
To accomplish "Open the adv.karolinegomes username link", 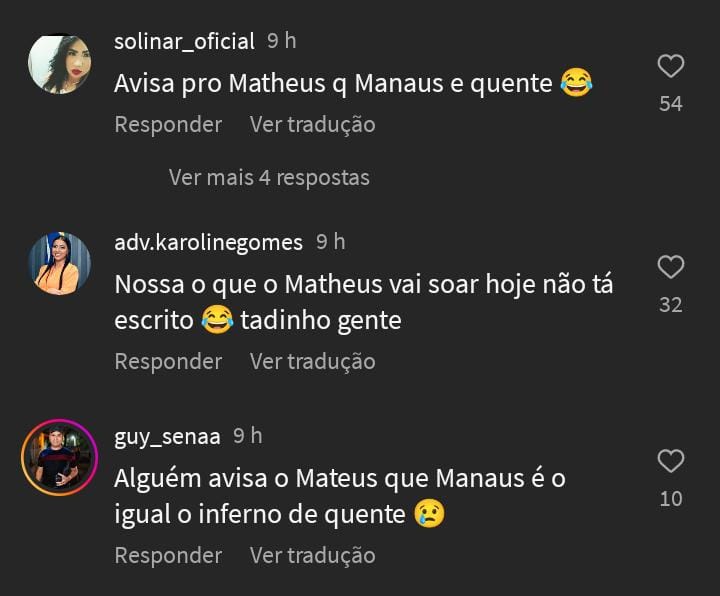I will (x=209, y=242).
